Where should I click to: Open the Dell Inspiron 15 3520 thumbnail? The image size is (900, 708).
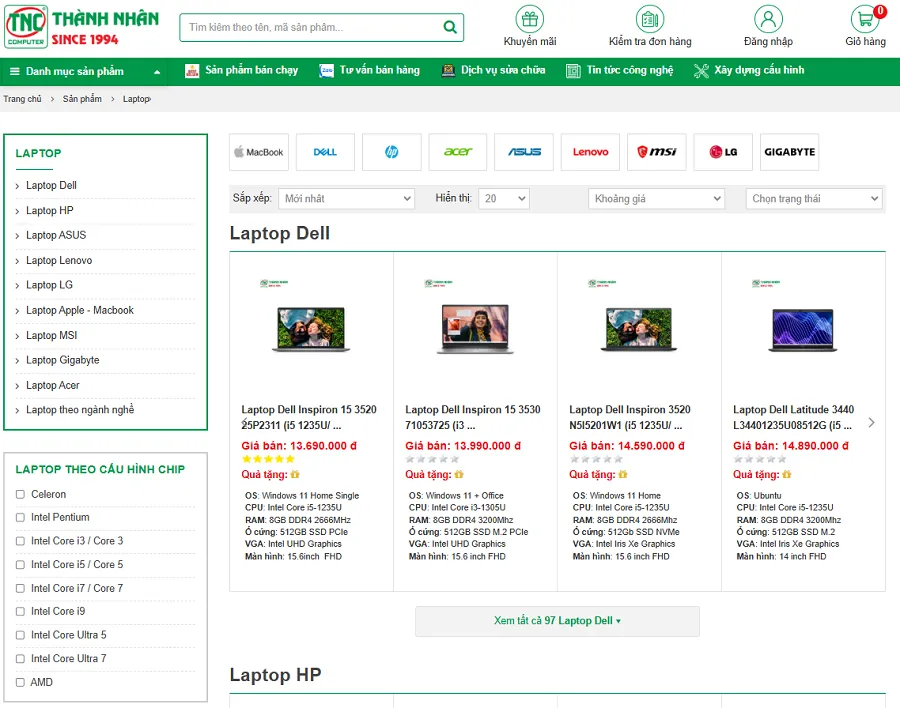click(311, 329)
